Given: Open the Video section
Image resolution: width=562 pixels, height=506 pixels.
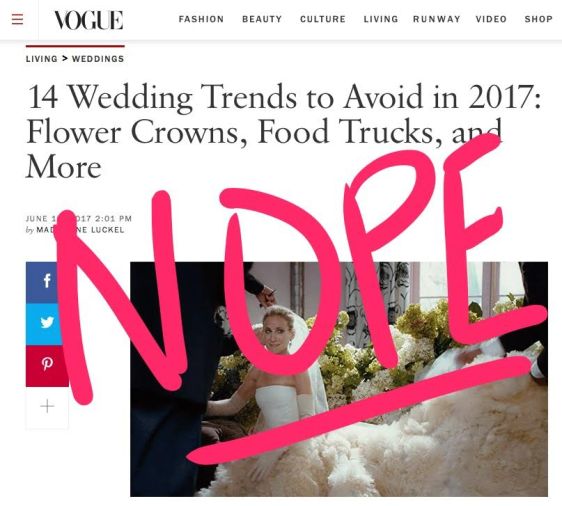Looking at the screenshot, I should pyautogui.click(x=491, y=19).
